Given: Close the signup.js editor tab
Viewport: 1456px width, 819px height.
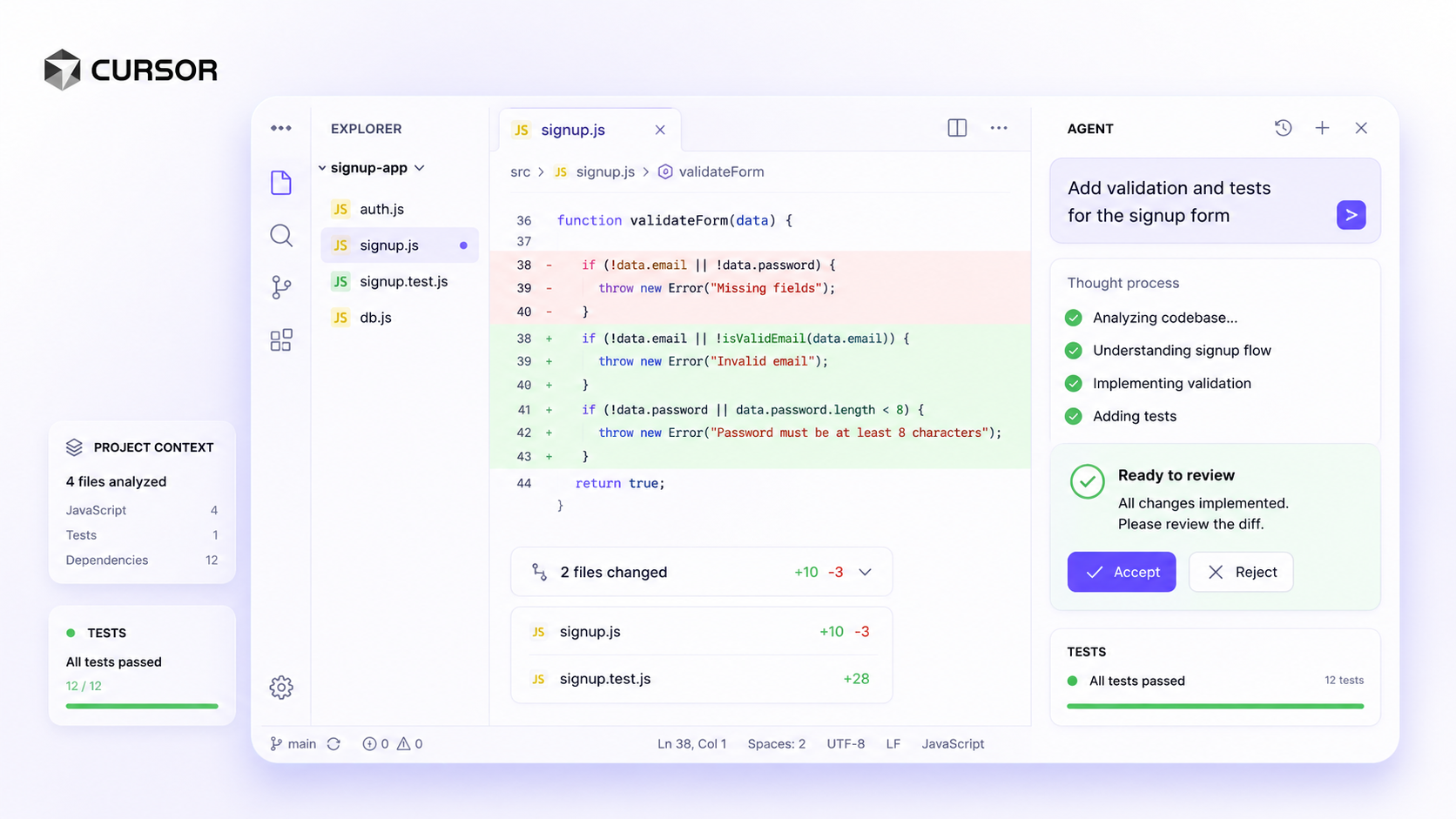Looking at the screenshot, I should [660, 130].
